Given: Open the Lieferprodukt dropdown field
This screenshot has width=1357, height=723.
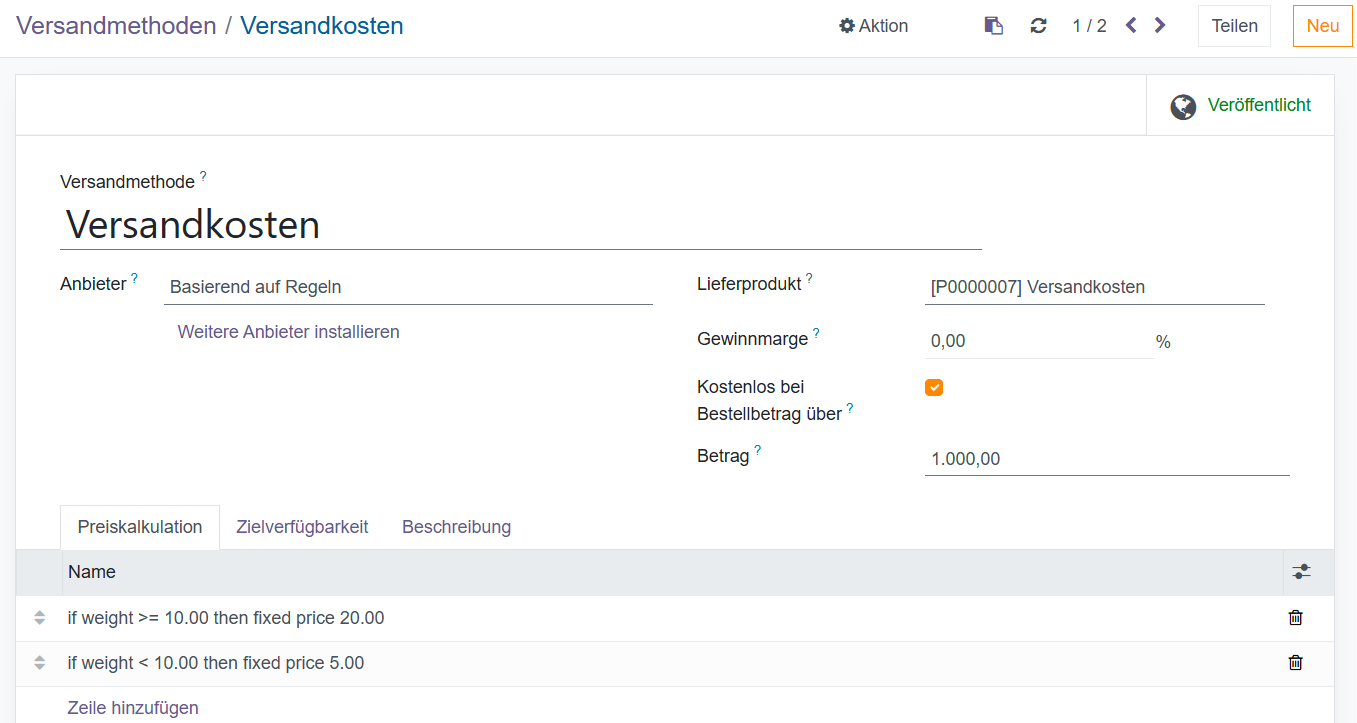Looking at the screenshot, I should point(1094,287).
